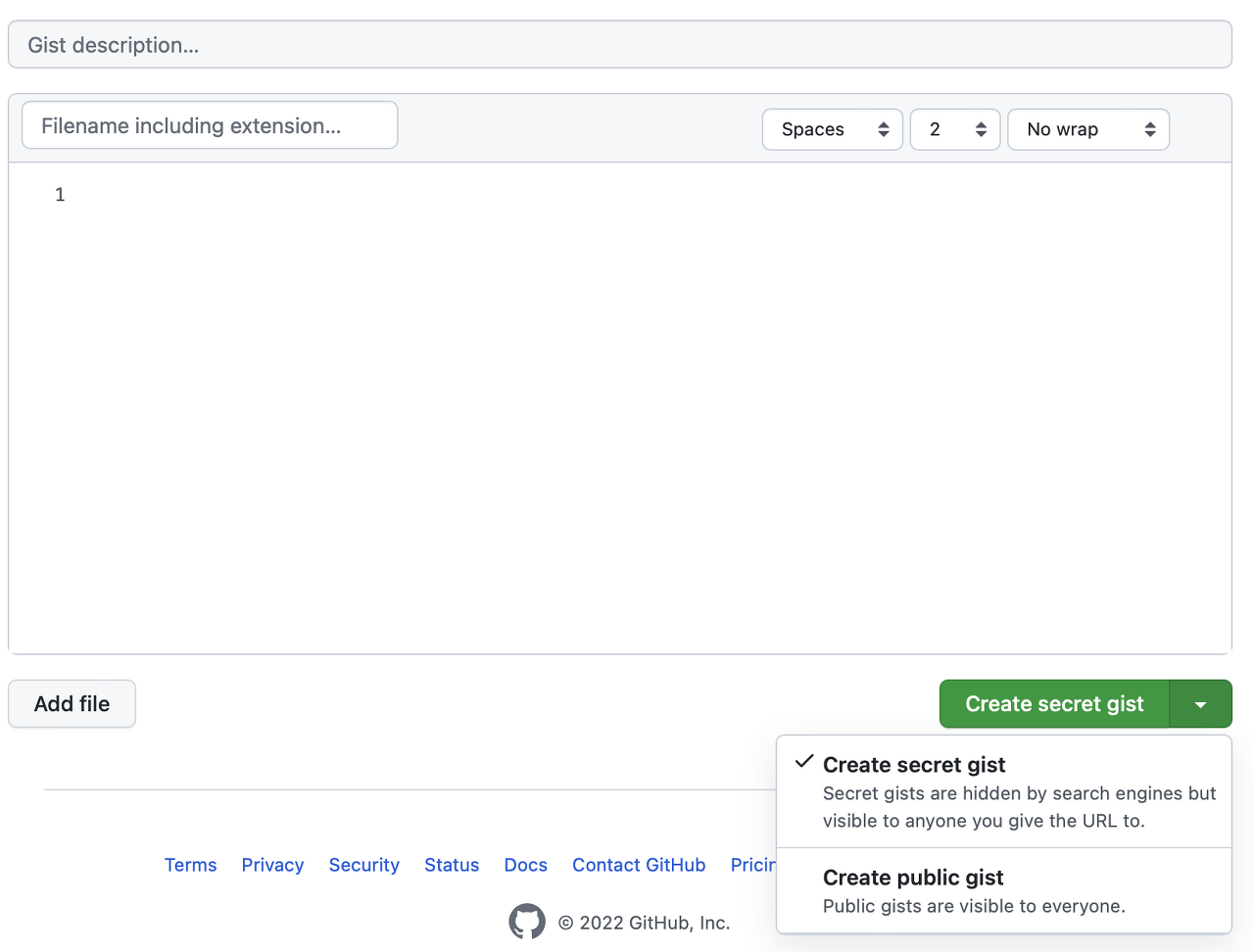Click the GitHub Octocat logo in footer
This screenshot has height=952, width=1254.
tap(527, 922)
